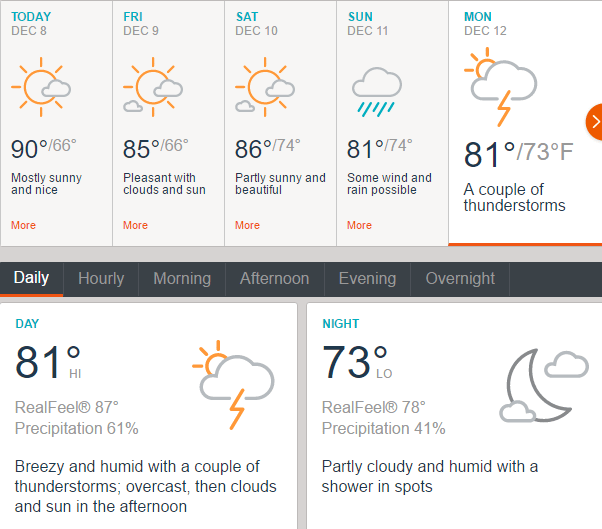Follow More link for Saturday Dec 10
This screenshot has width=602, height=529.
[247, 225]
